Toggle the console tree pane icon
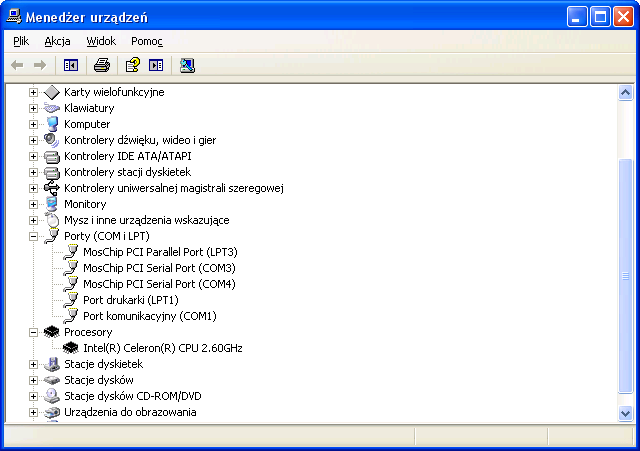This screenshot has width=640, height=451. [71, 65]
